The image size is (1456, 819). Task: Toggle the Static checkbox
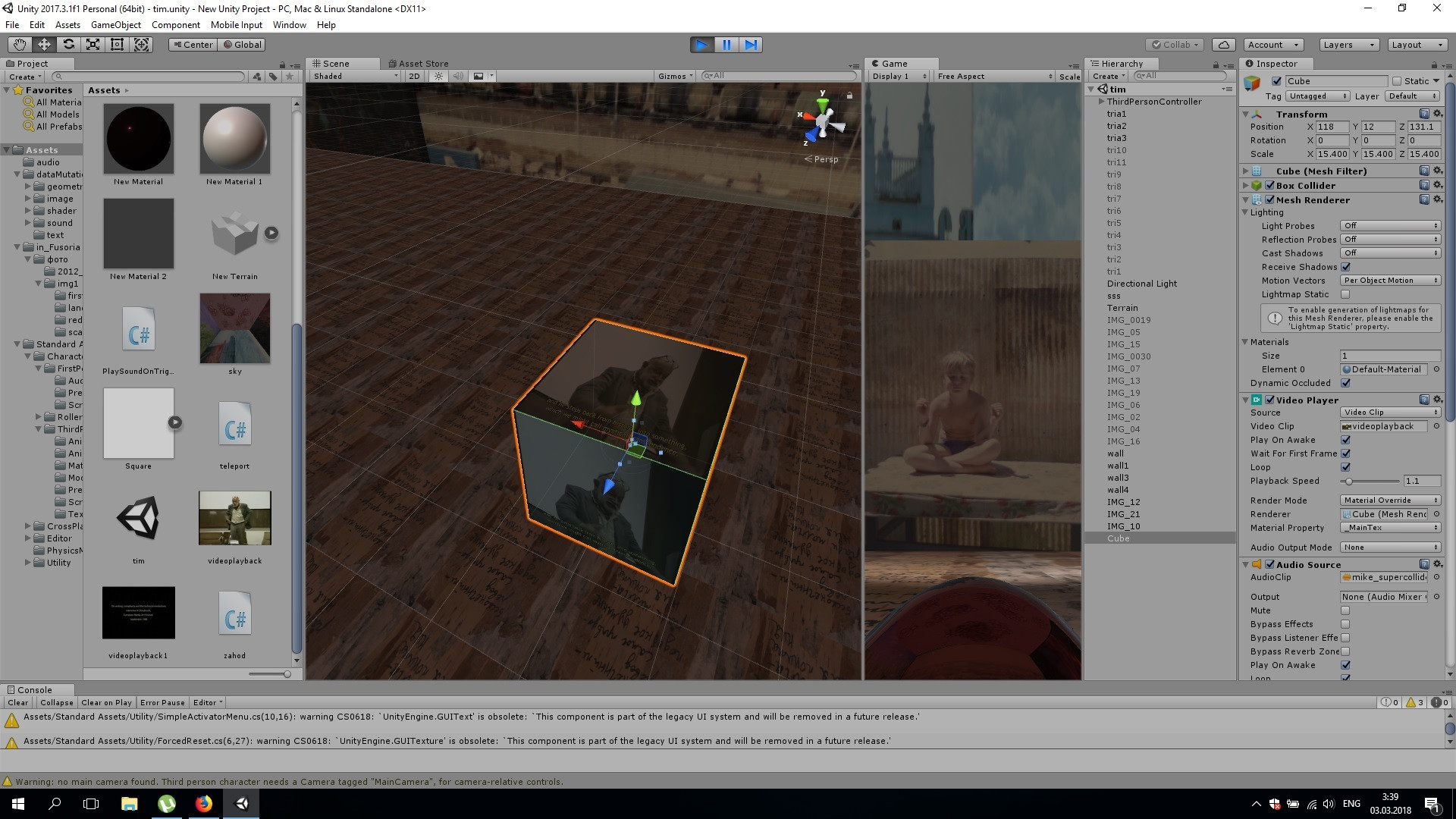[x=1396, y=81]
